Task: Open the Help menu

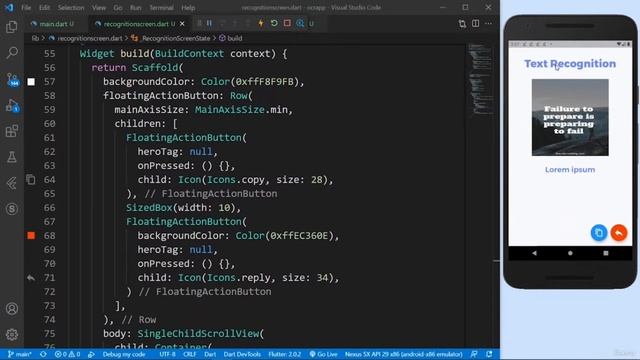Action: (x=188, y=7)
